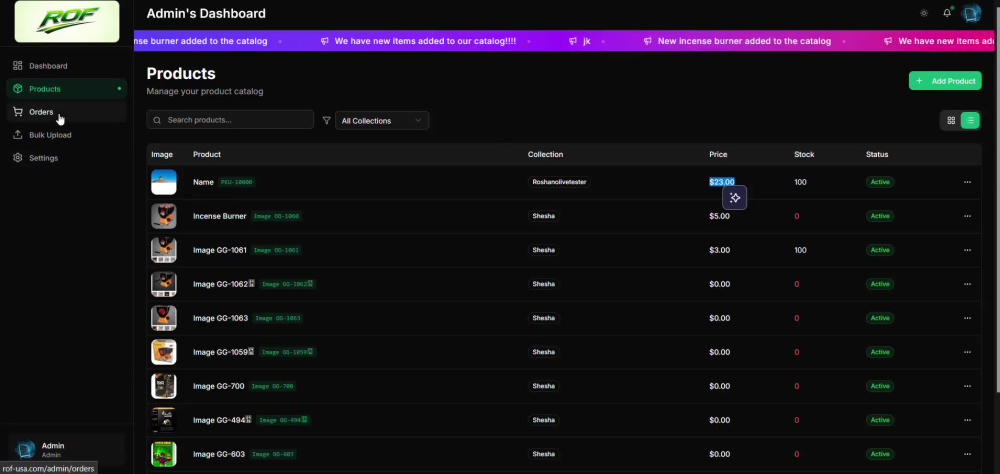Click the Image GG-1061 thumbnail
The width and height of the screenshot is (1000, 474).
coord(164,250)
